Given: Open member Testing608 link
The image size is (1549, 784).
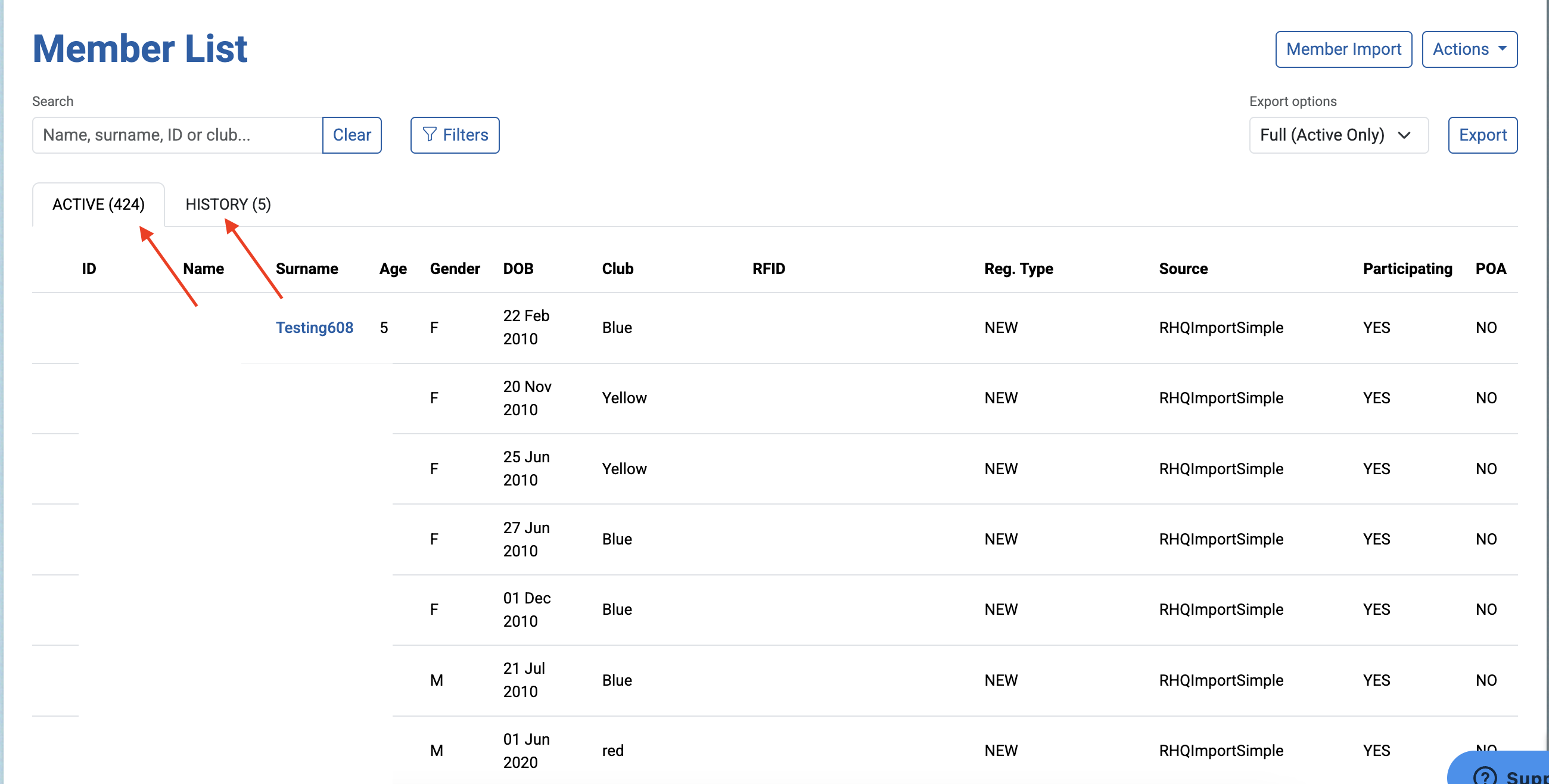Looking at the screenshot, I should tap(315, 328).
